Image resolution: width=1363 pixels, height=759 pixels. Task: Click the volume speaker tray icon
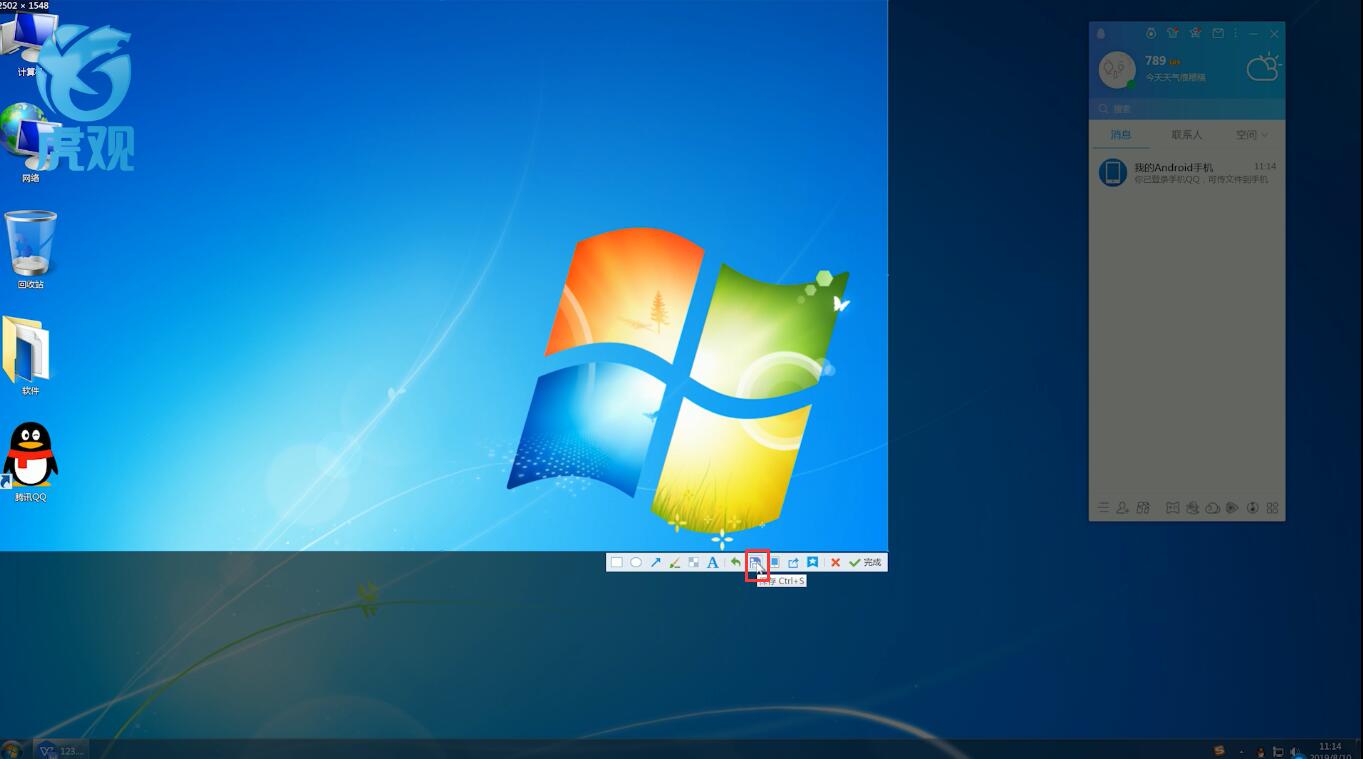[1295, 751]
